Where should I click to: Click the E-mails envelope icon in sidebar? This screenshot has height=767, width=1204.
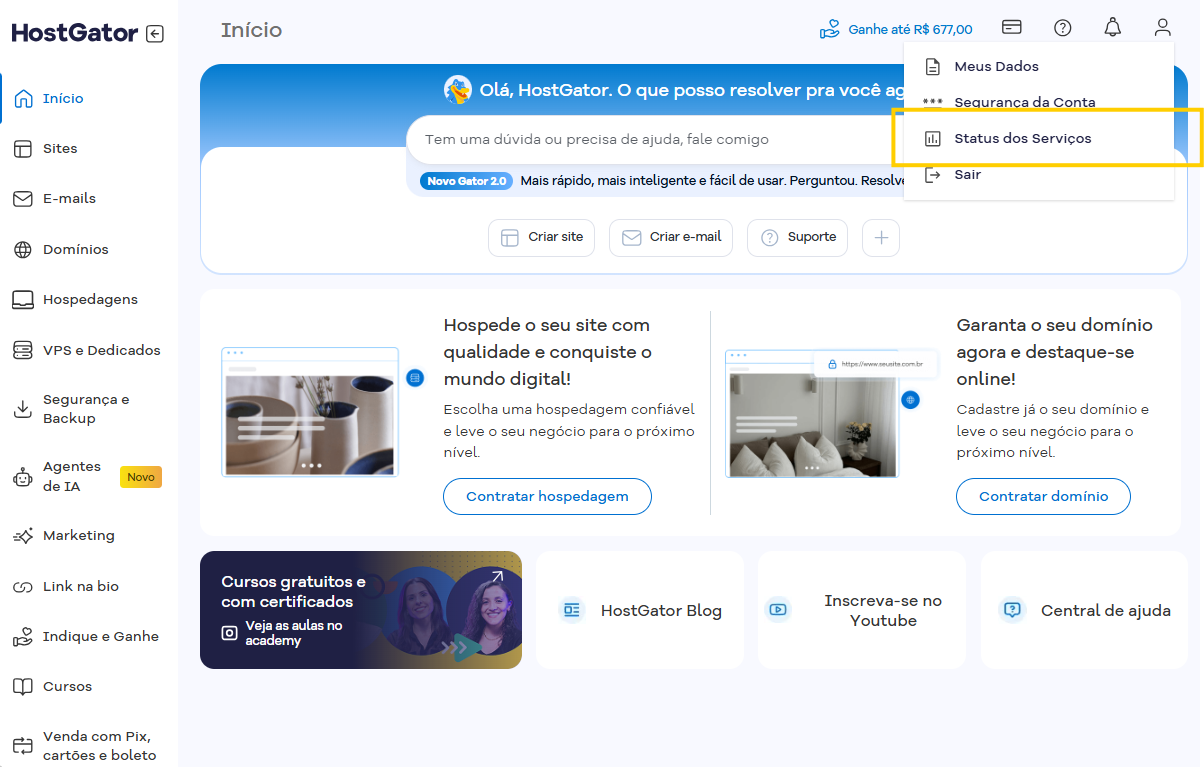(x=23, y=199)
